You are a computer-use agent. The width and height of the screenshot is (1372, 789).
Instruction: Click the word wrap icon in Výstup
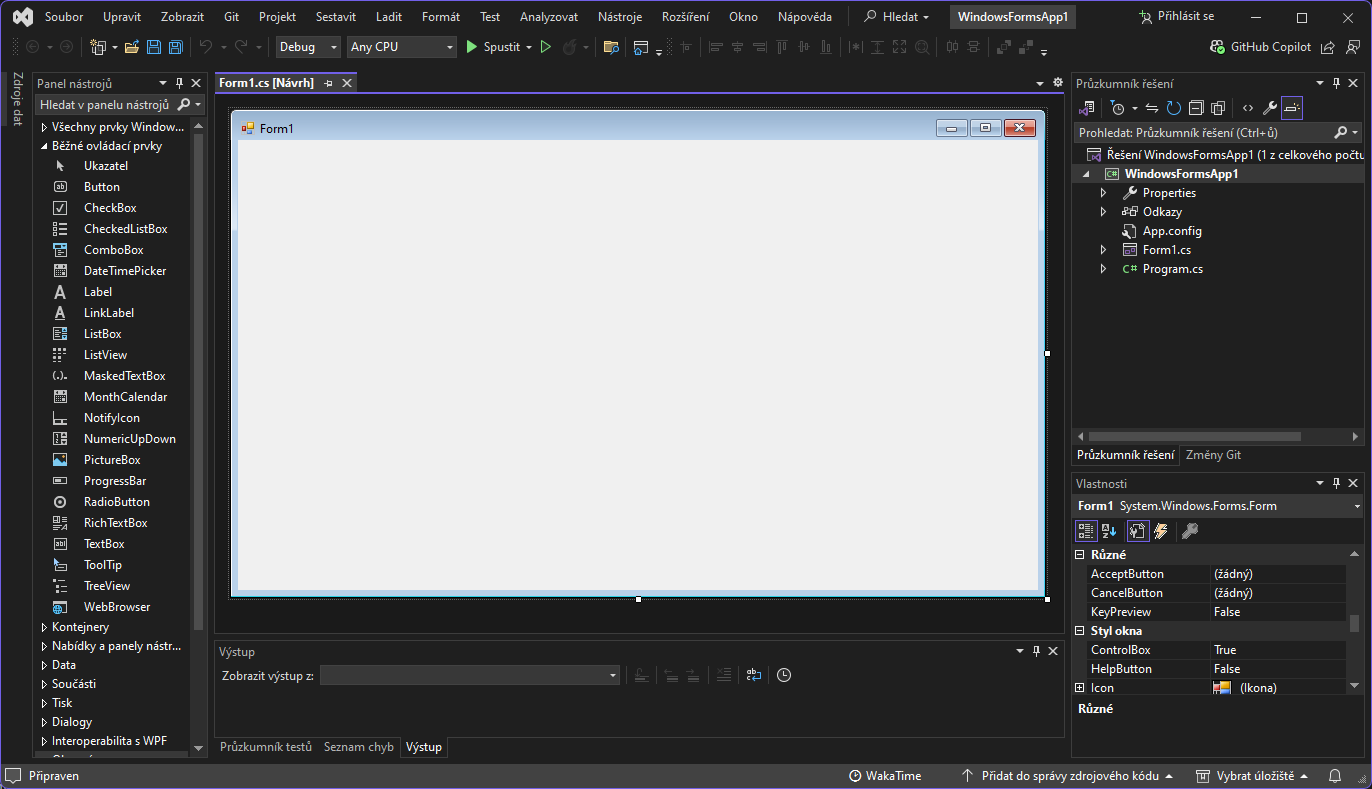[754, 675]
